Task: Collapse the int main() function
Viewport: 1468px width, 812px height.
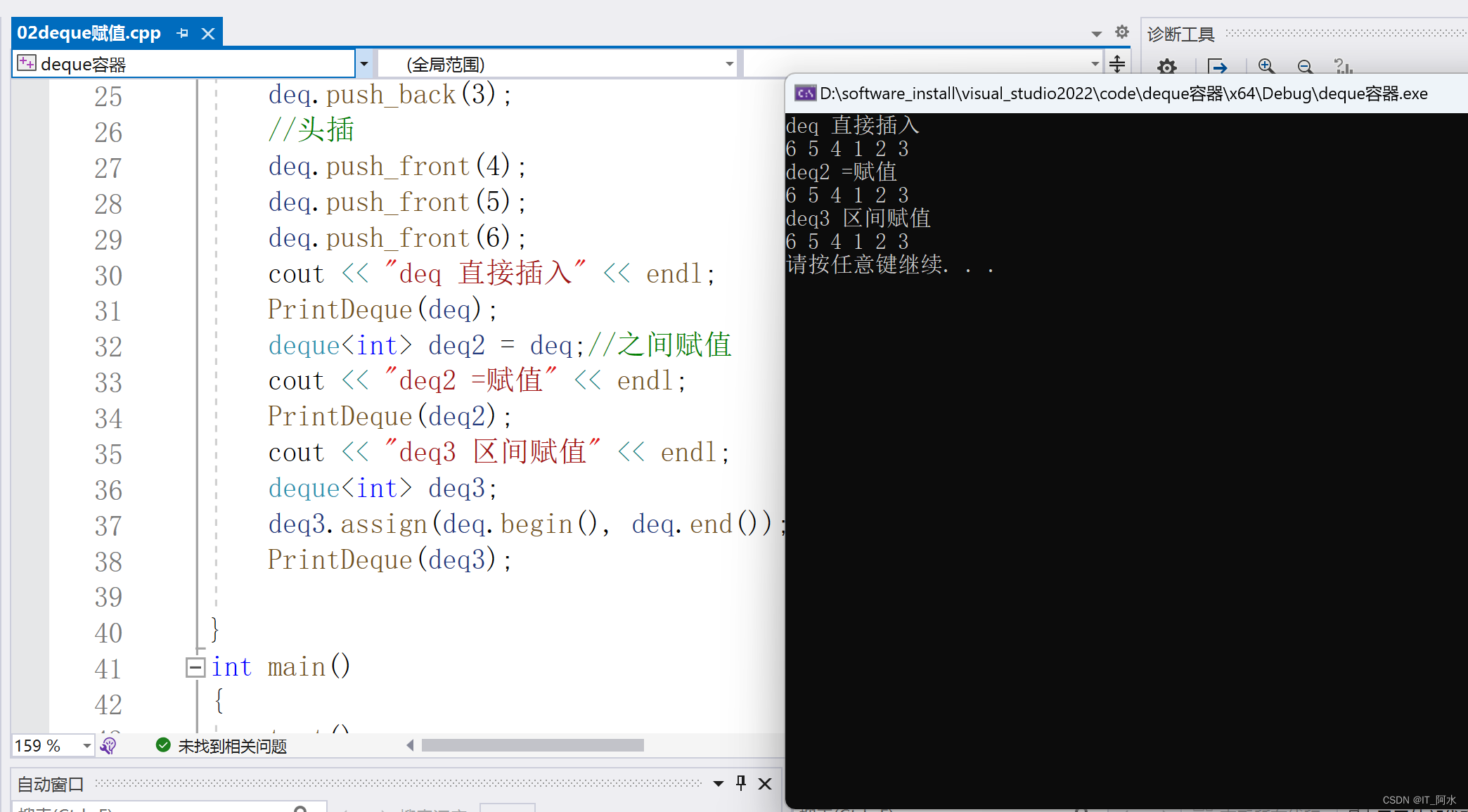Action: (195, 666)
